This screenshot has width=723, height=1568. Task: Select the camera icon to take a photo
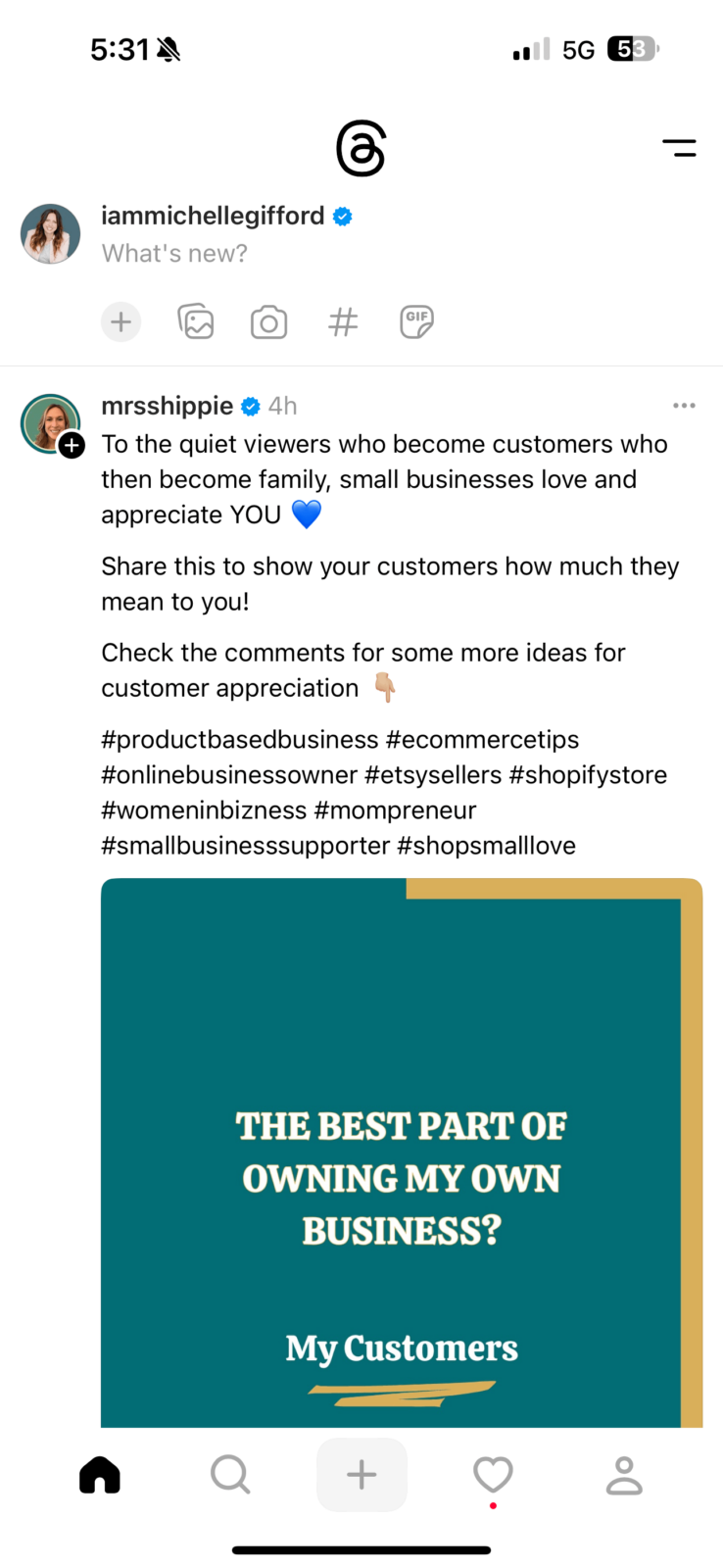[268, 321]
